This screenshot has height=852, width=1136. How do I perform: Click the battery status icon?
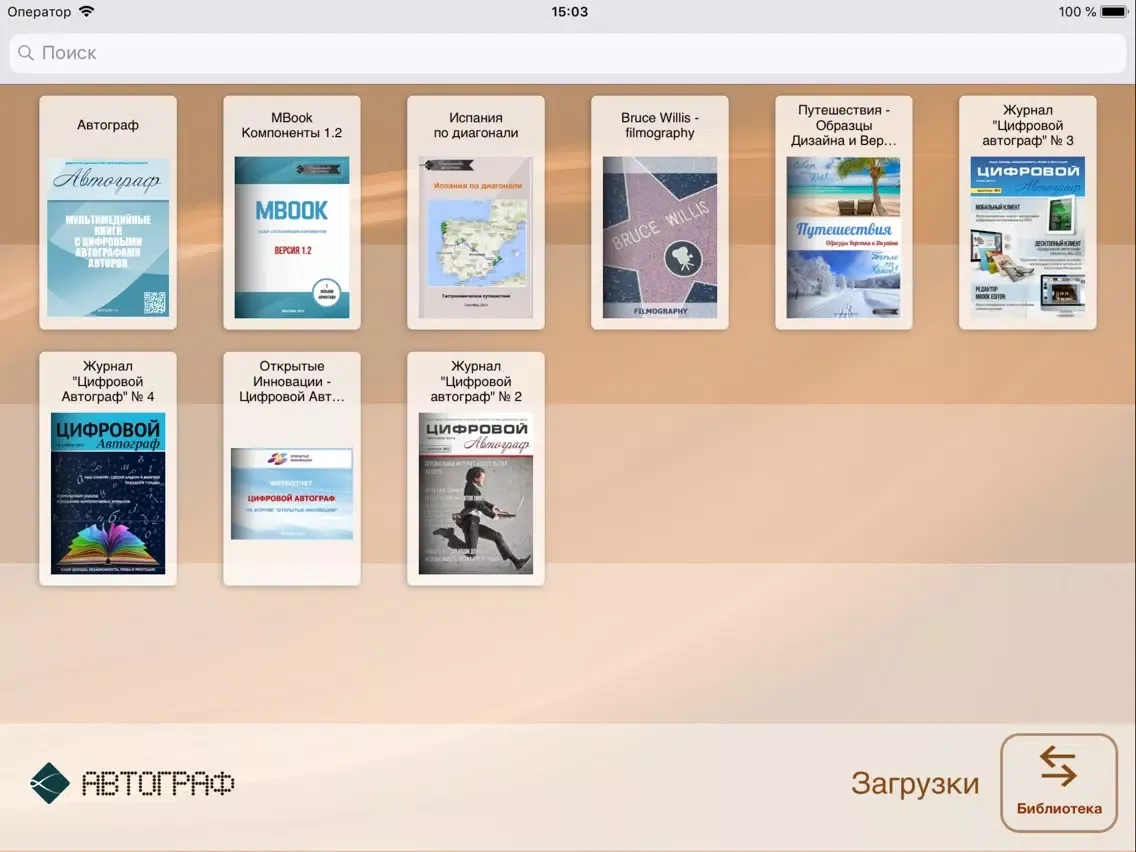pos(1114,12)
